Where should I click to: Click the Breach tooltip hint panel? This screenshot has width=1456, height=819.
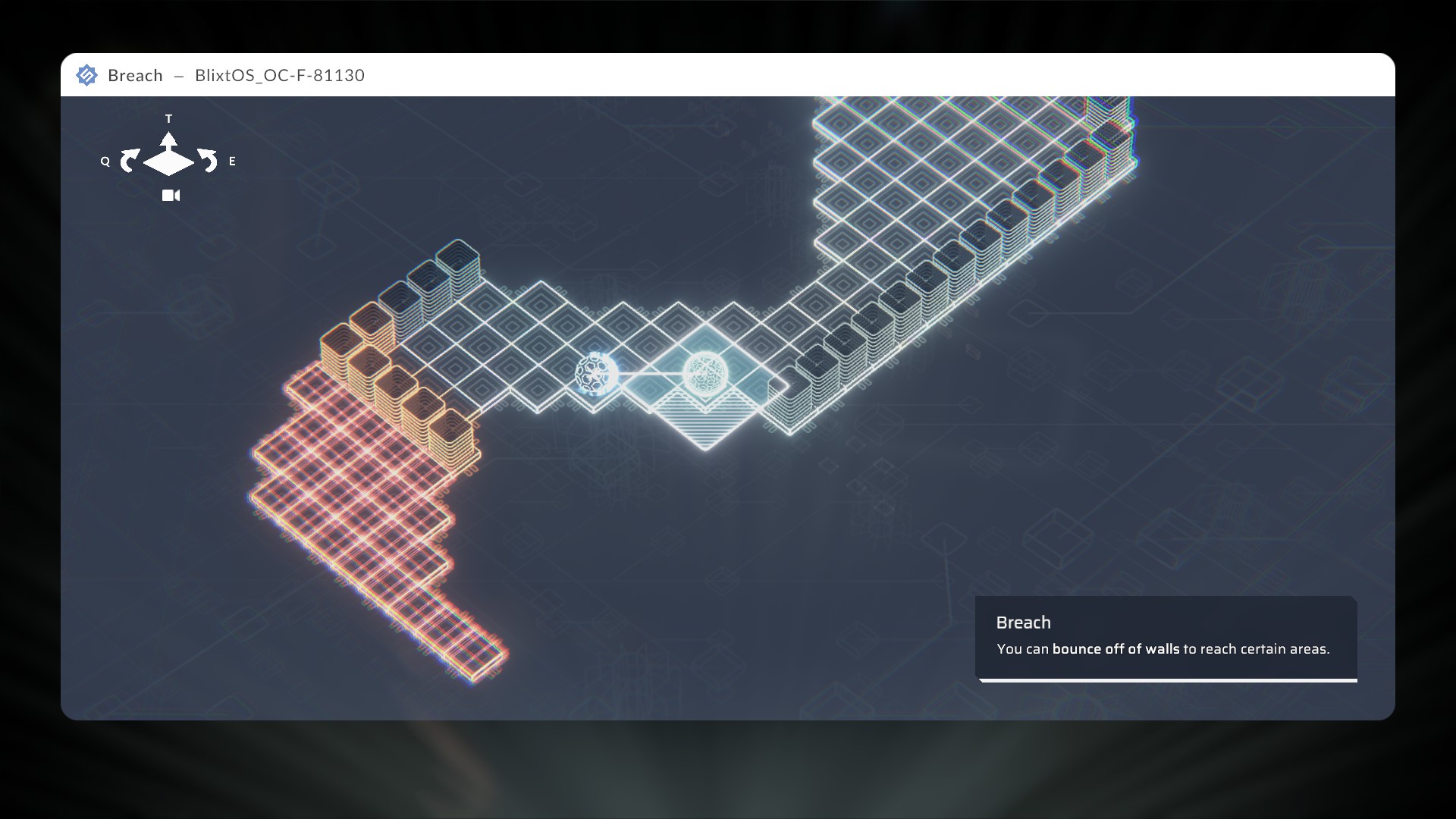tap(1166, 639)
